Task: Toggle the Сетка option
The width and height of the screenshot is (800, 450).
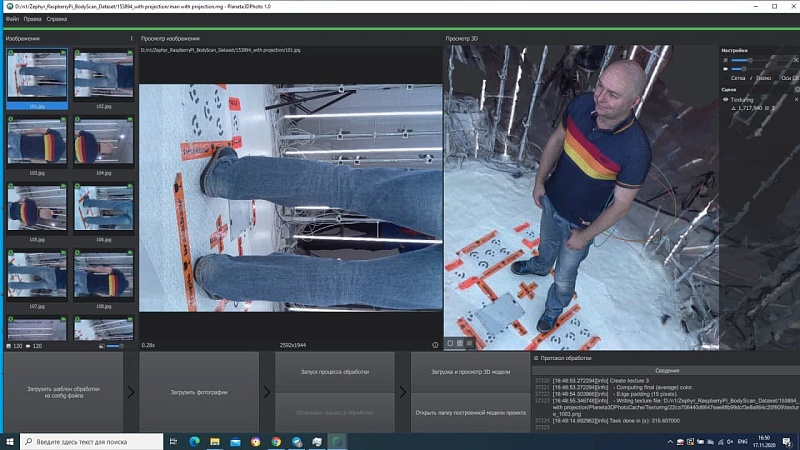Action: (x=738, y=78)
